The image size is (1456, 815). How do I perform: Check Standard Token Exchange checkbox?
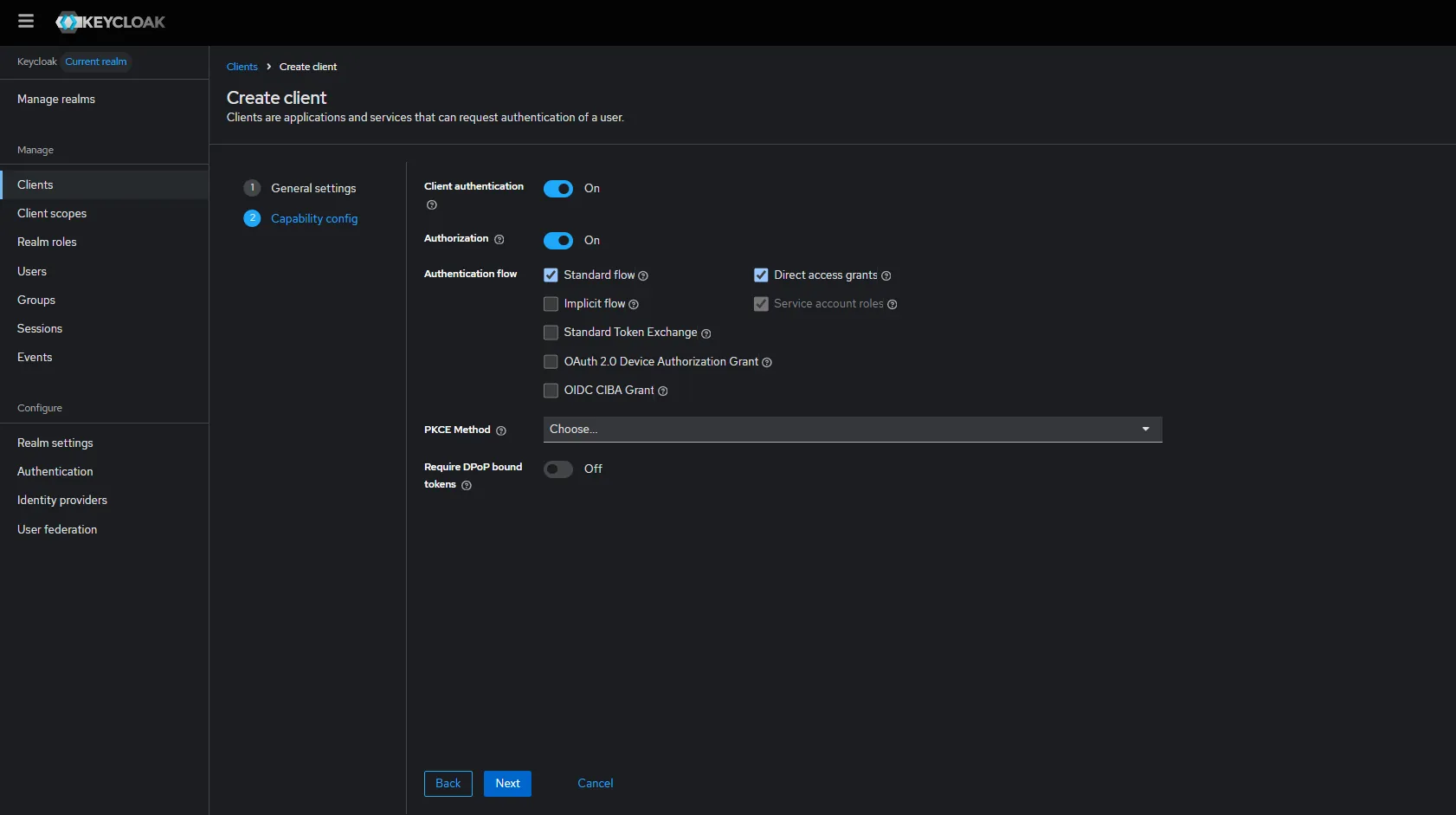pyautogui.click(x=551, y=333)
